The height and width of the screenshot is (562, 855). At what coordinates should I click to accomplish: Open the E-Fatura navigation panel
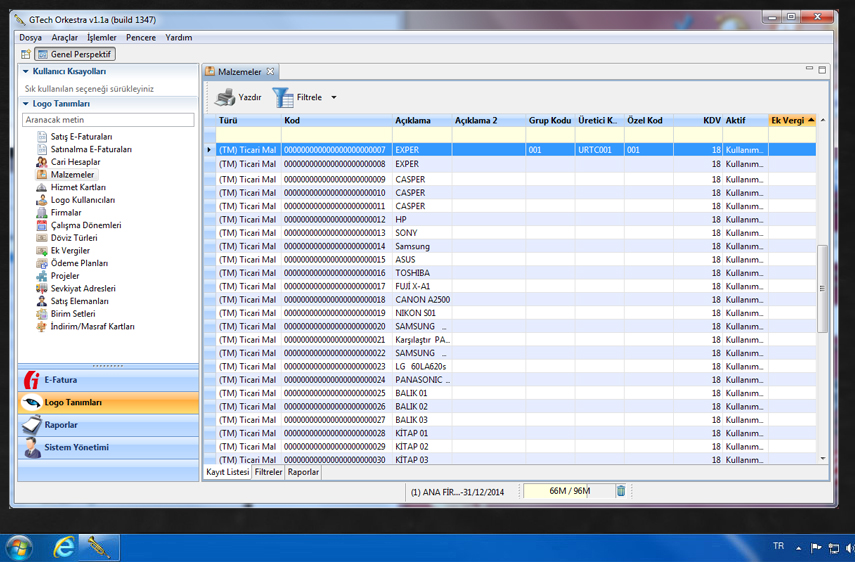pos(108,380)
